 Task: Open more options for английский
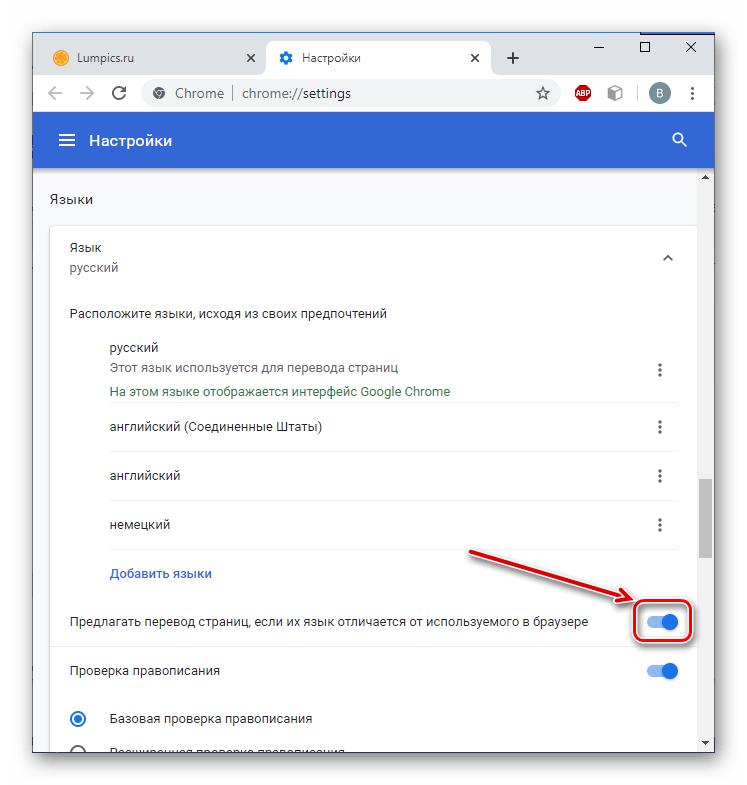pyautogui.click(x=659, y=476)
